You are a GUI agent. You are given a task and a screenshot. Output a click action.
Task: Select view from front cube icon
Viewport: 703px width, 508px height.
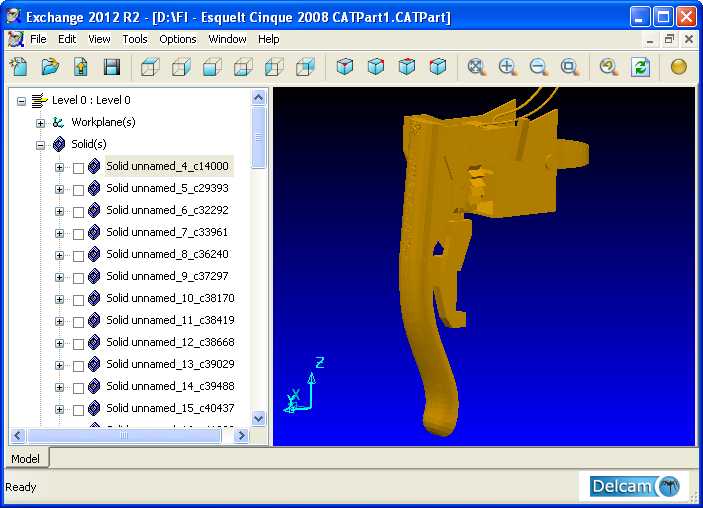[x=212, y=67]
